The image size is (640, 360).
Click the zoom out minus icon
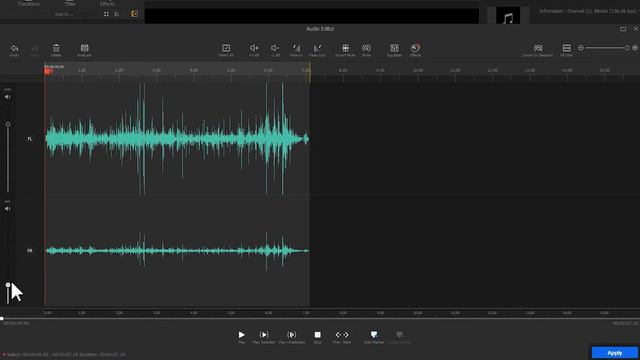click(581, 48)
